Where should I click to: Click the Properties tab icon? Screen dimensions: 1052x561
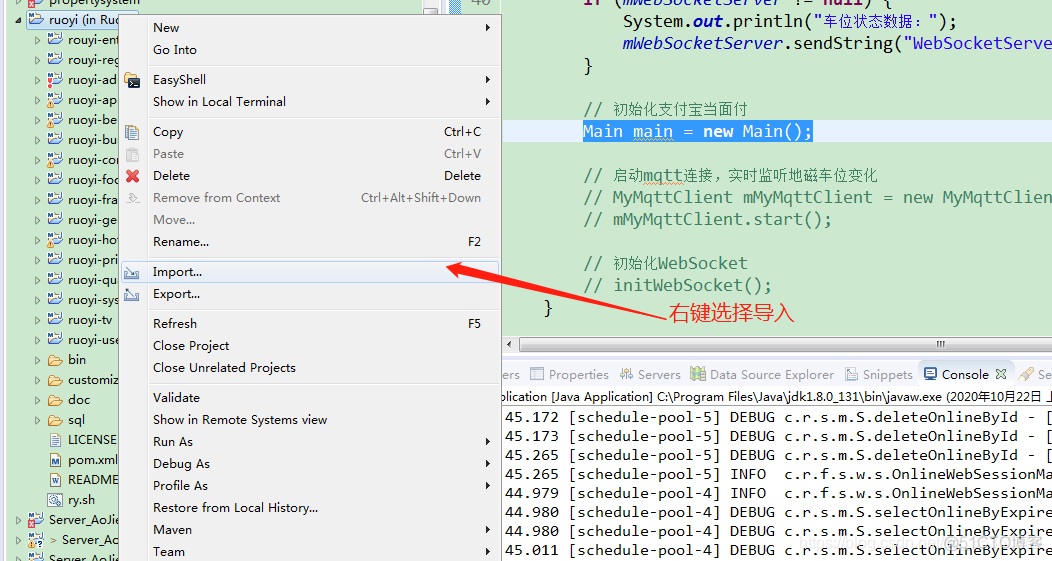coord(537,374)
